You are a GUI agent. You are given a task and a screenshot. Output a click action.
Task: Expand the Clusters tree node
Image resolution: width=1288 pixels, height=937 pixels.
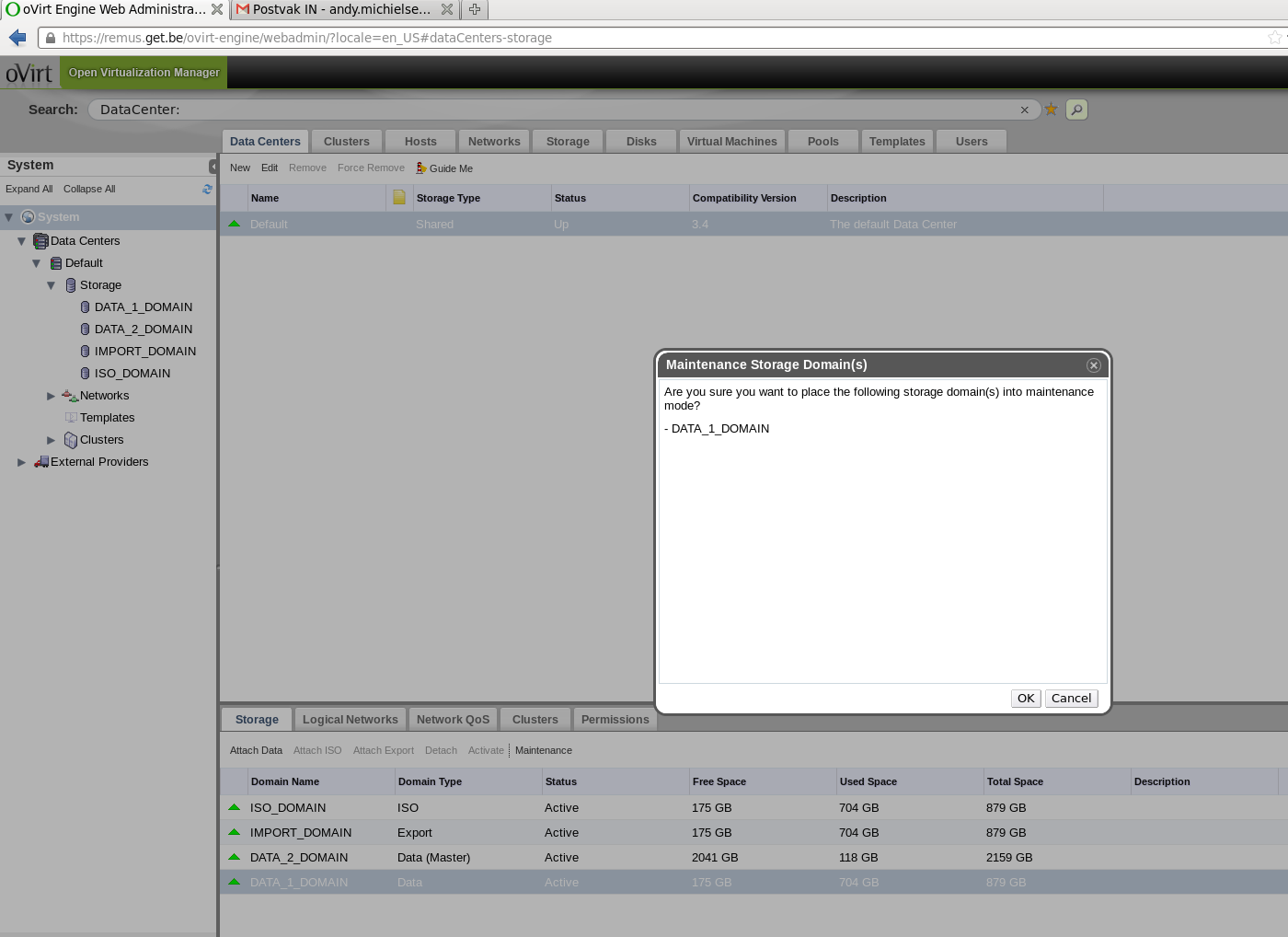point(52,440)
